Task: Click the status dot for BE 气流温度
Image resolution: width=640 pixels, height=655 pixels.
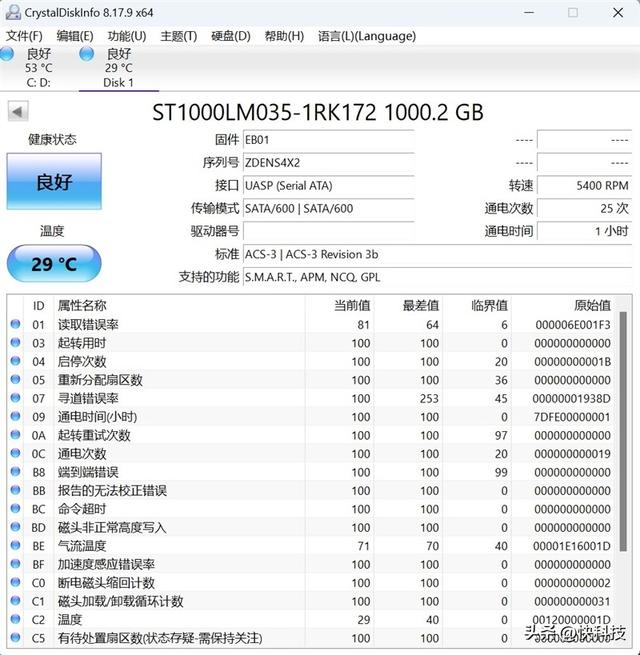Action: click(15, 545)
